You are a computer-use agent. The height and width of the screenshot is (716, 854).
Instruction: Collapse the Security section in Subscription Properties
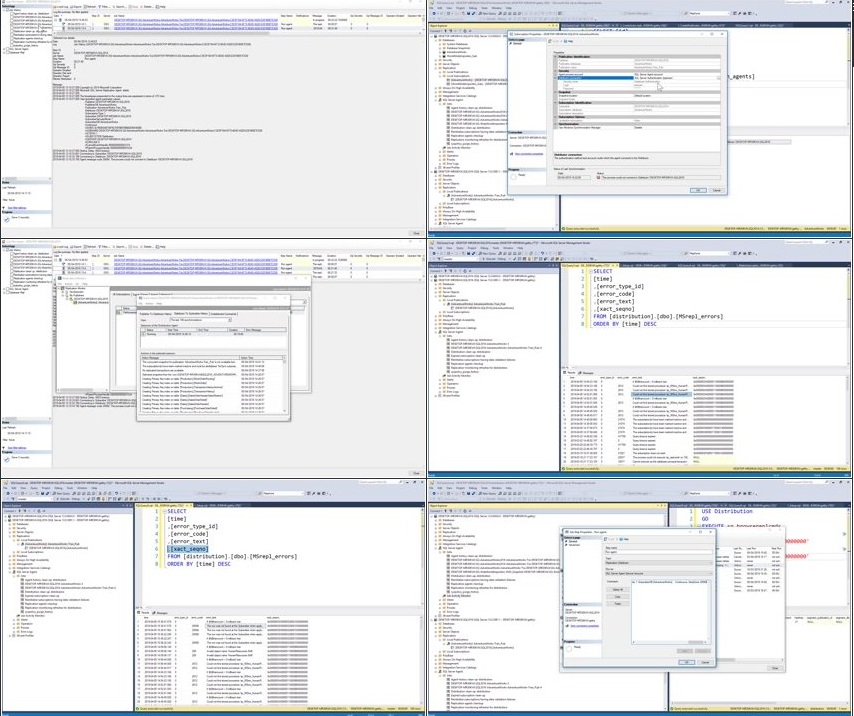[x=556, y=71]
